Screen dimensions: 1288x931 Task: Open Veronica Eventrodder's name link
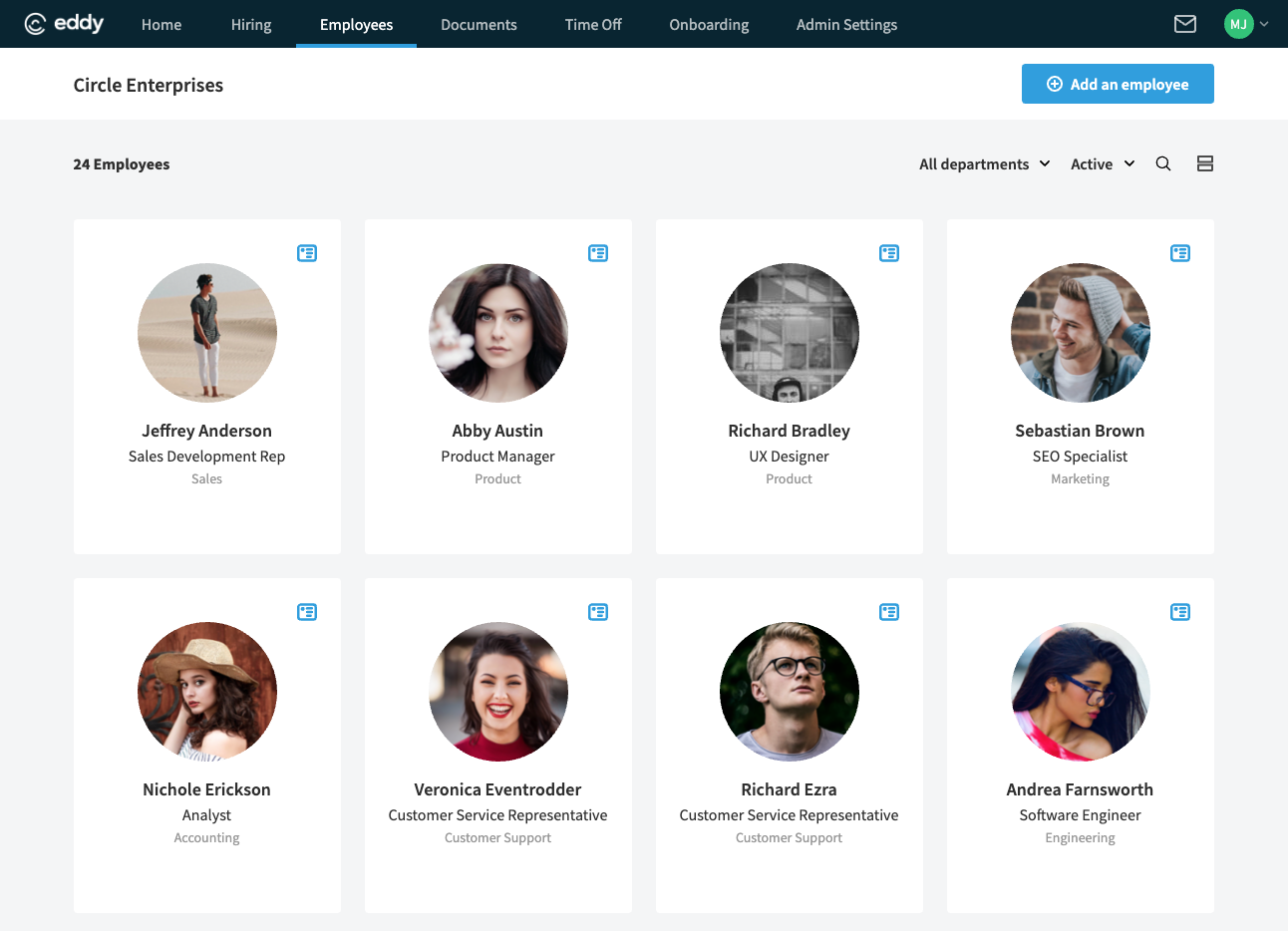(x=497, y=789)
